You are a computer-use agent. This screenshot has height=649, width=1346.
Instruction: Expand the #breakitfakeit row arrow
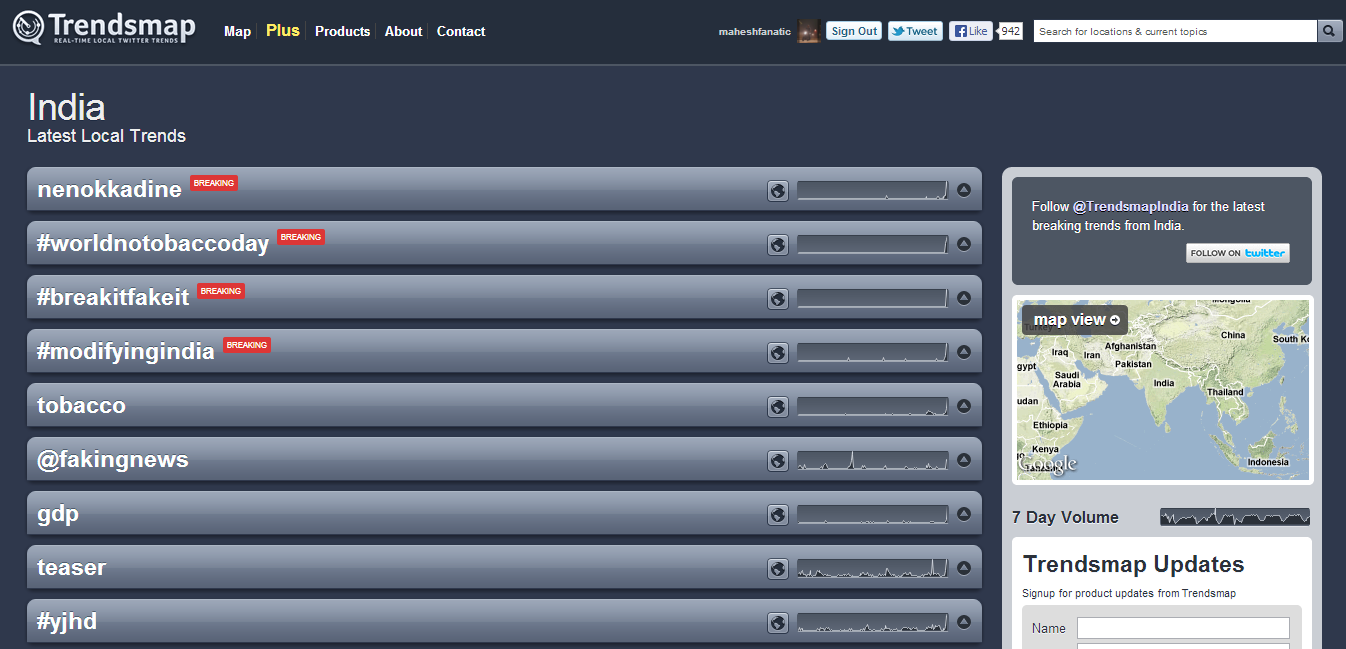(964, 297)
